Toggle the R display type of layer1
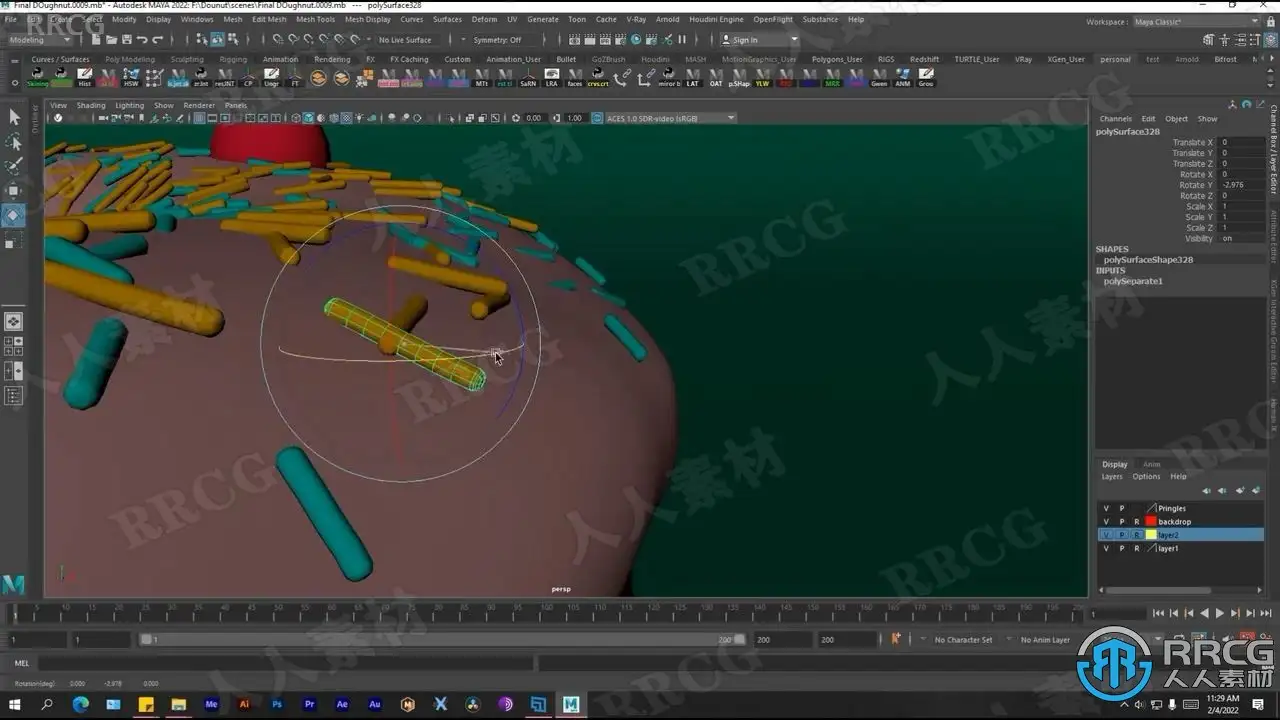The width and height of the screenshot is (1280, 720). (1136, 549)
